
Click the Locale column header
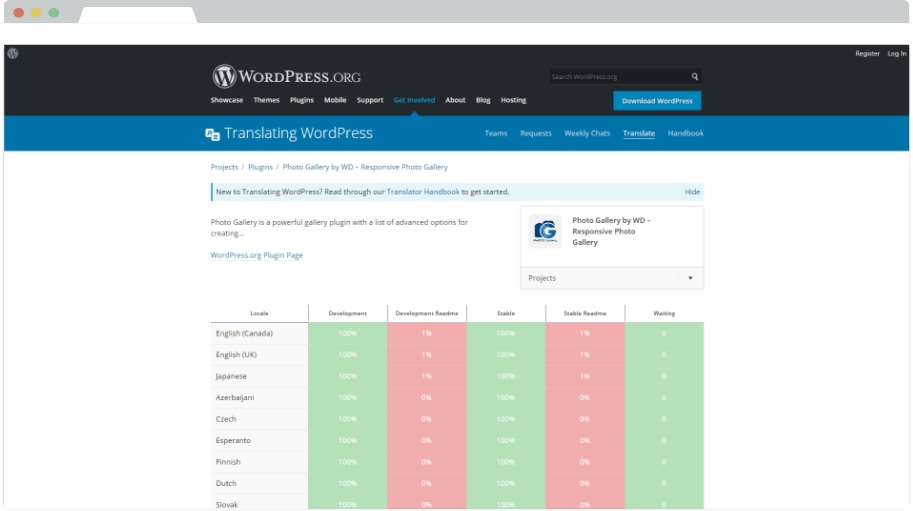259,313
